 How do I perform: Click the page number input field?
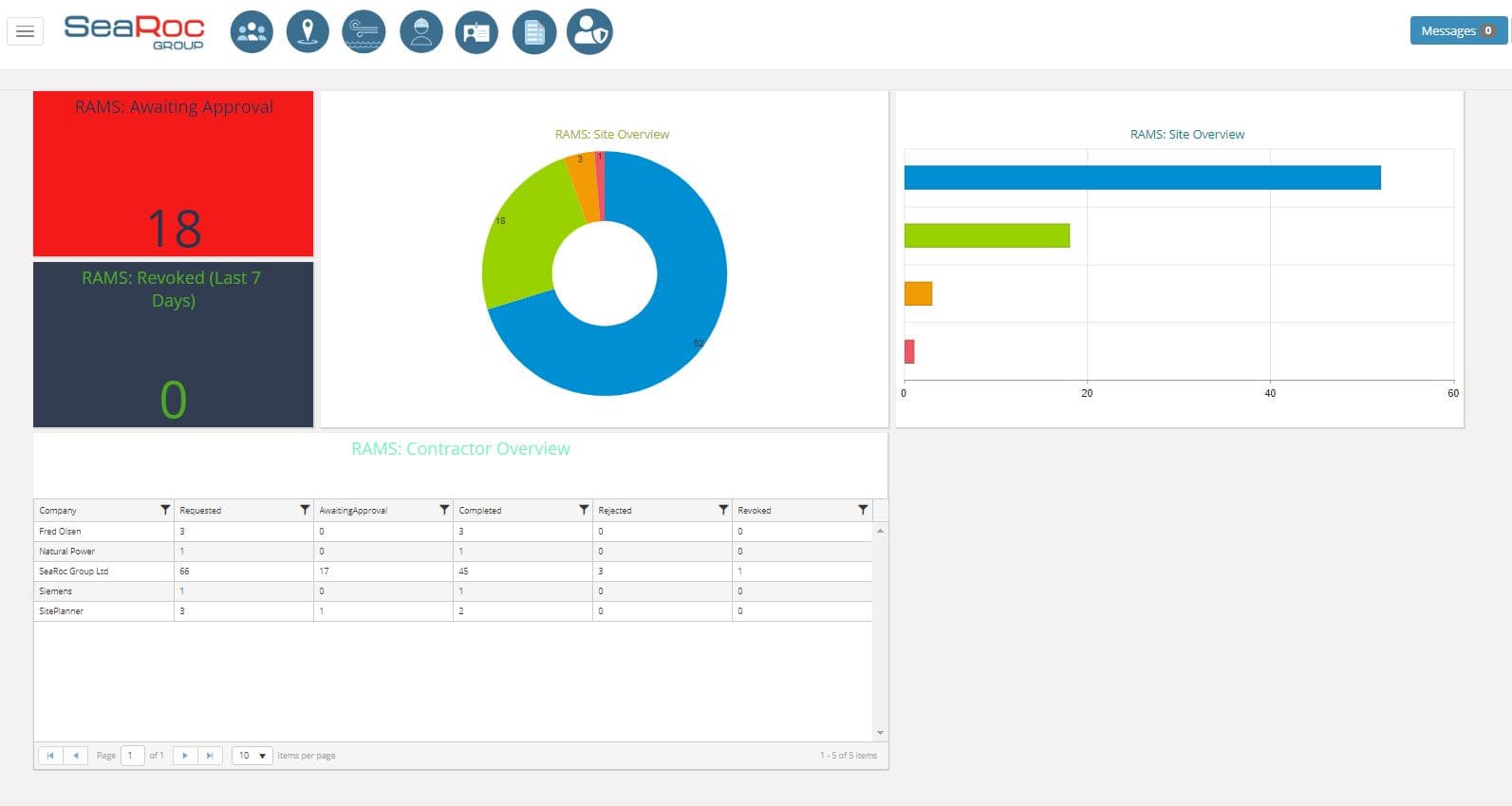pyautogui.click(x=132, y=756)
